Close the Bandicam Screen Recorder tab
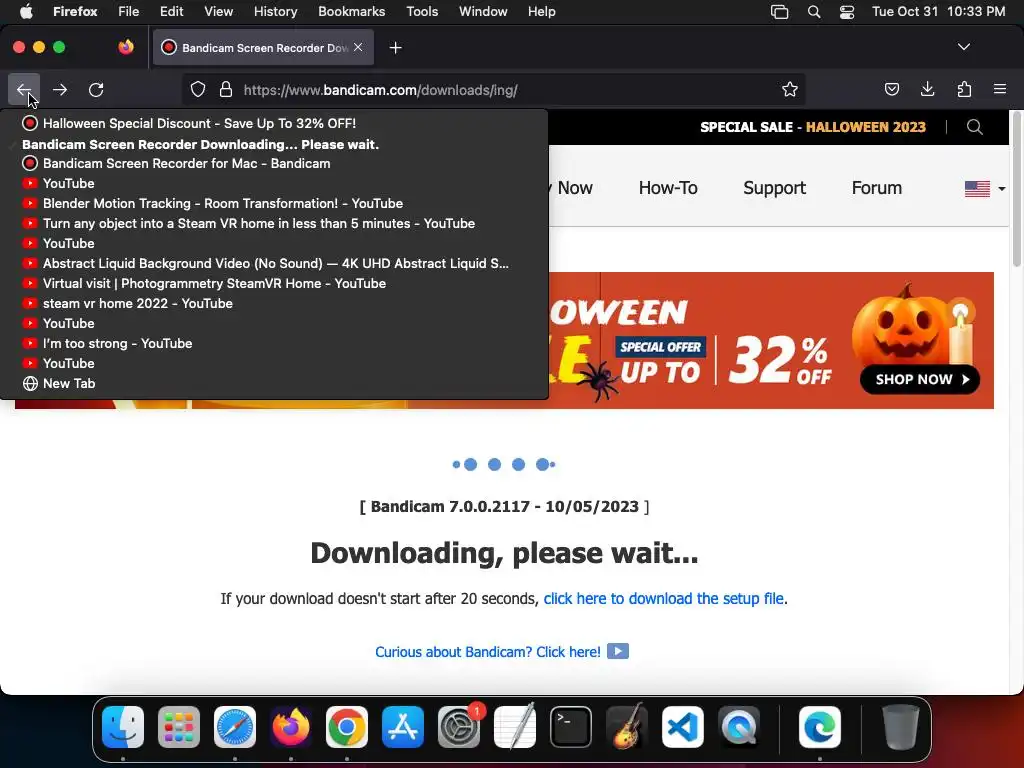The image size is (1024, 768). point(358,47)
